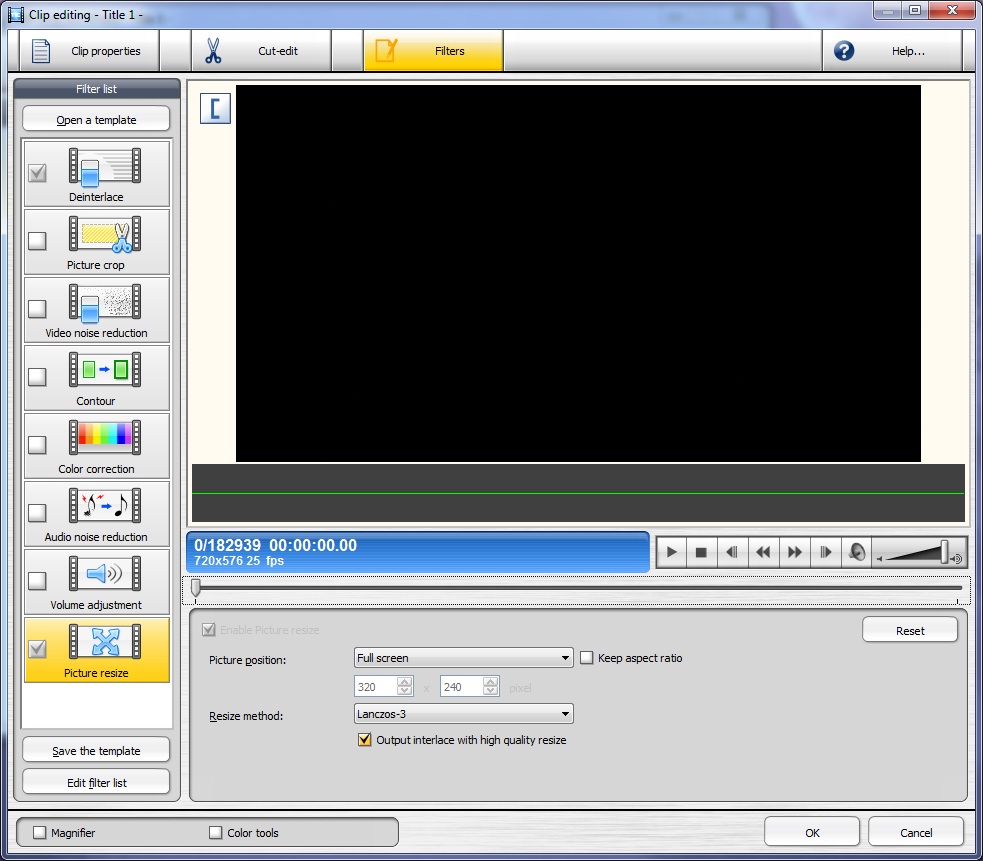Image resolution: width=983 pixels, height=861 pixels.
Task: Click the question mark help icon
Action: [844, 51]
